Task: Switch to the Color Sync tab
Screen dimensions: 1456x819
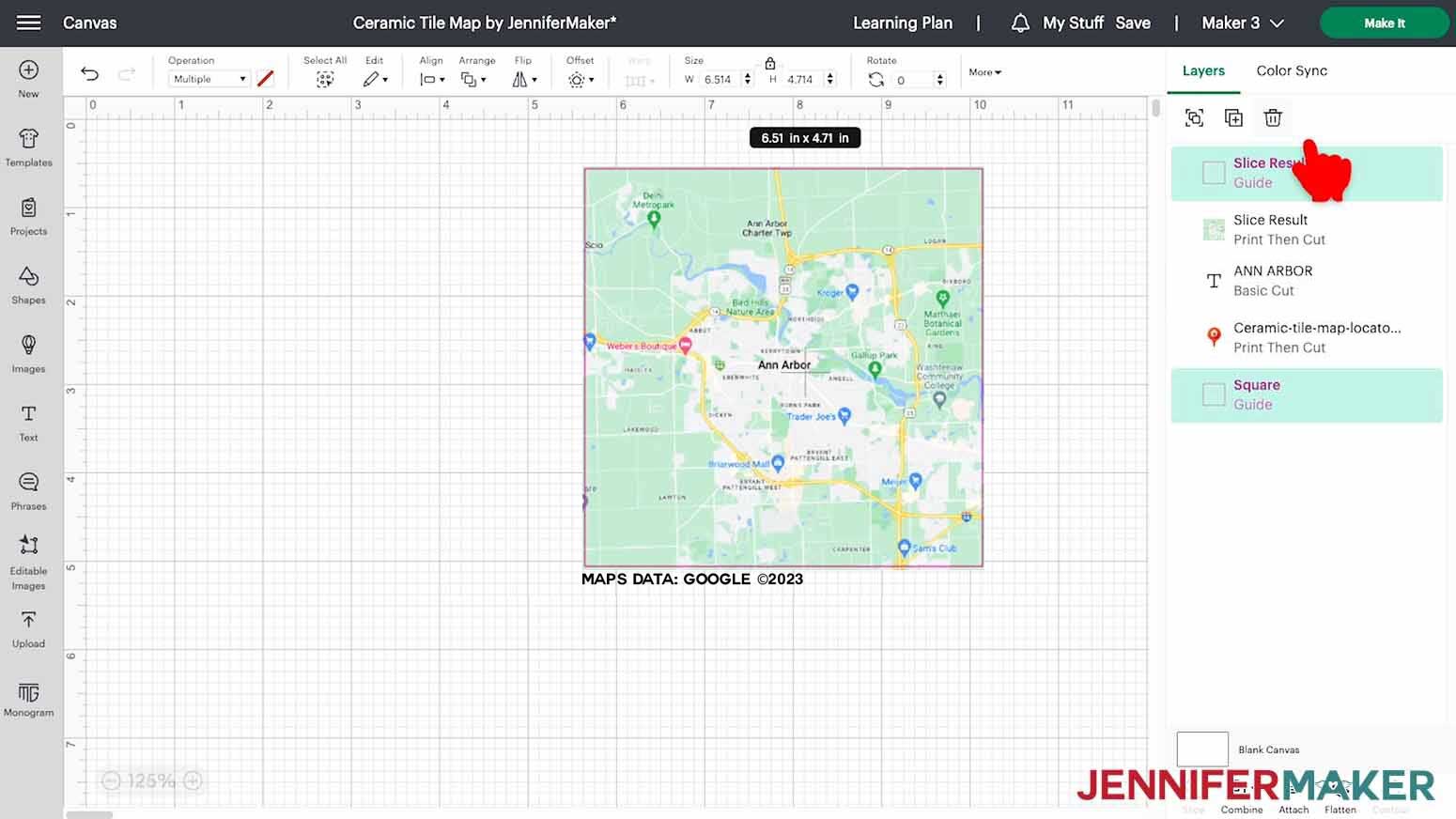Action: [1292, 70]
